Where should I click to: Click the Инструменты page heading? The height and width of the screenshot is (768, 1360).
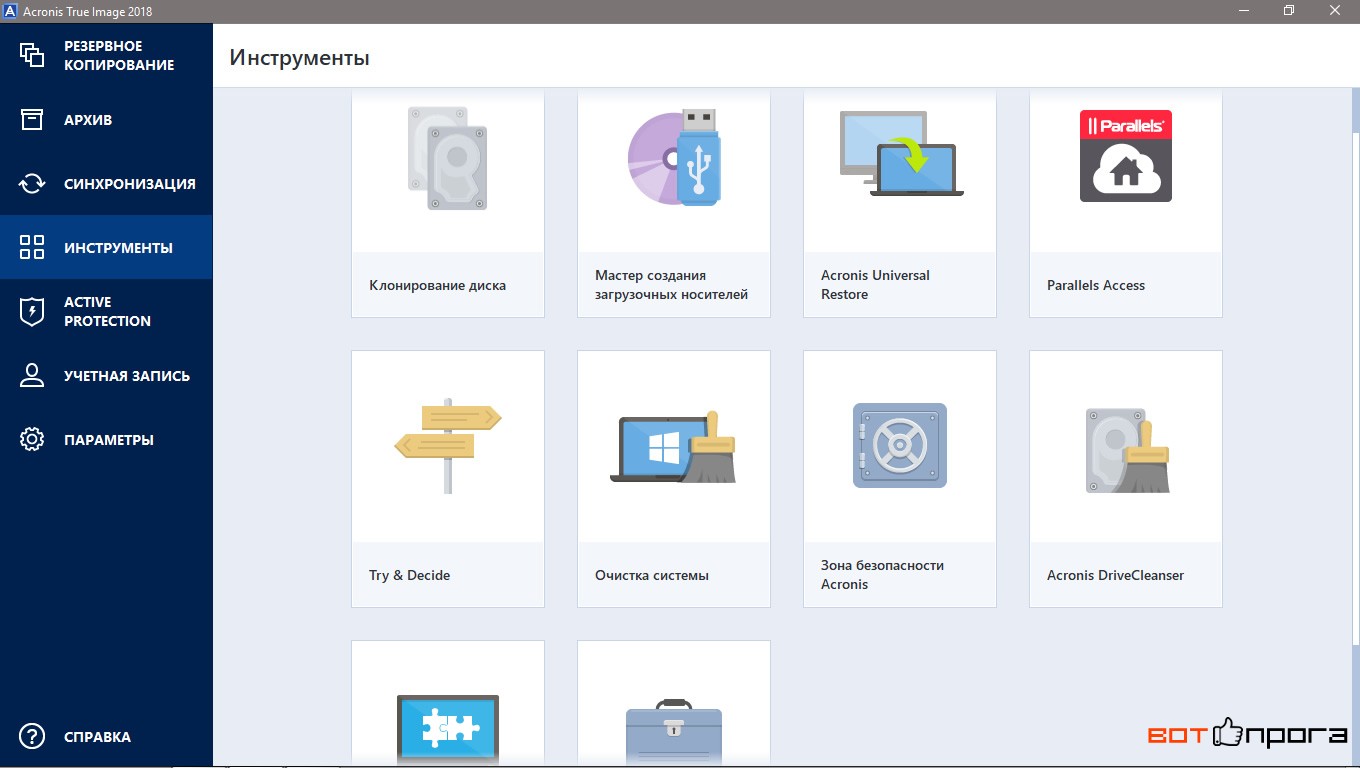pyautogui.click(x=299, y=57)
